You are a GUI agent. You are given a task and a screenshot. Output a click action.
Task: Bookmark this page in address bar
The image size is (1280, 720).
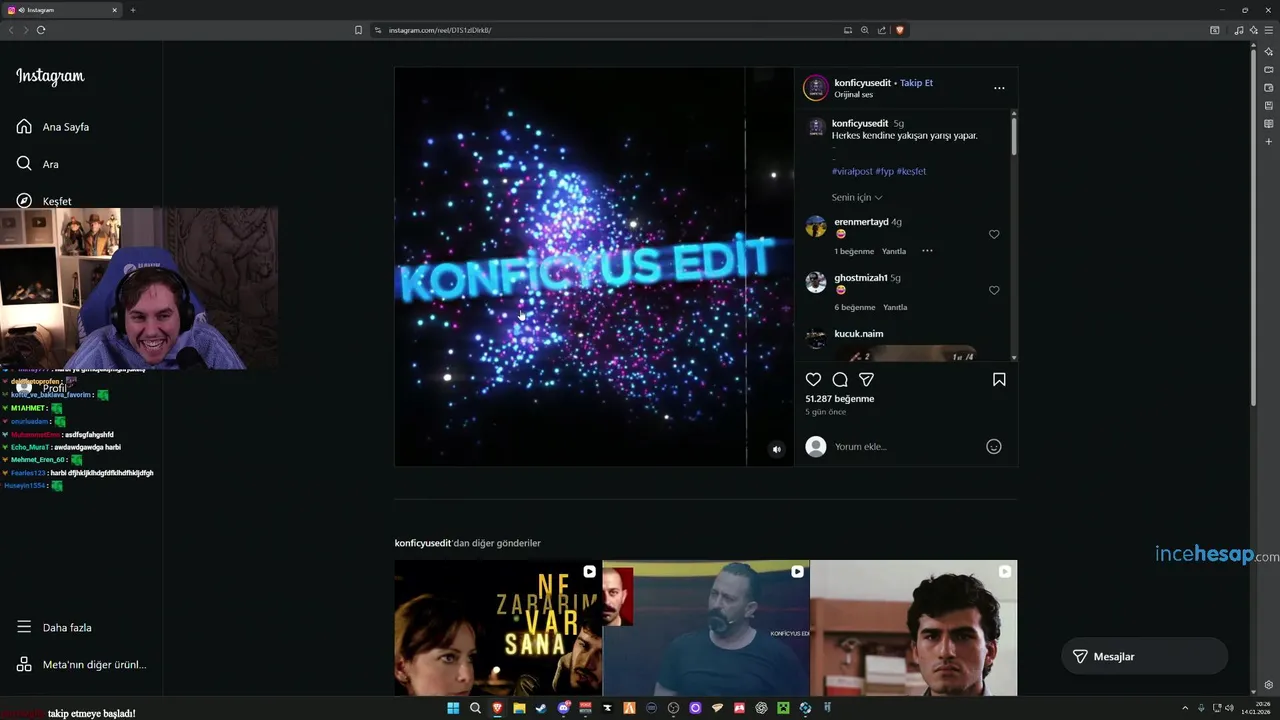(x=358, y=30)
